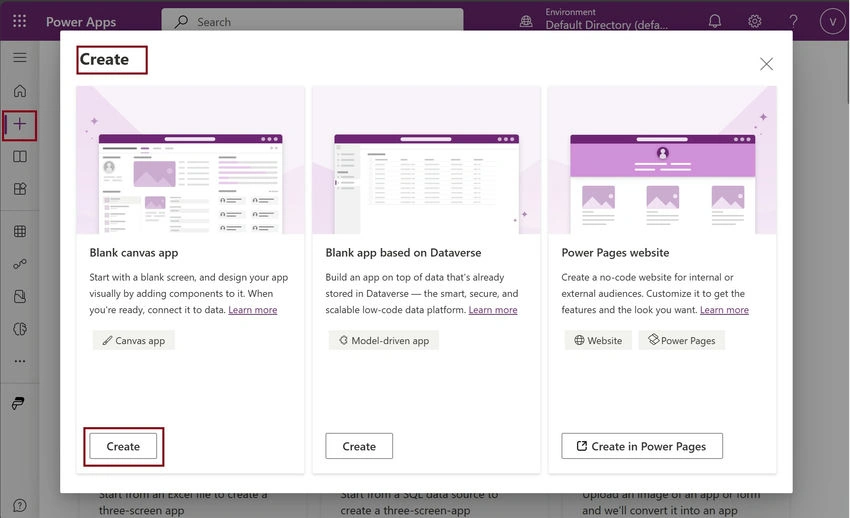Click the Power Pages website preview image
The width and height of the screenshot is (850, 518).
point(662,160)
